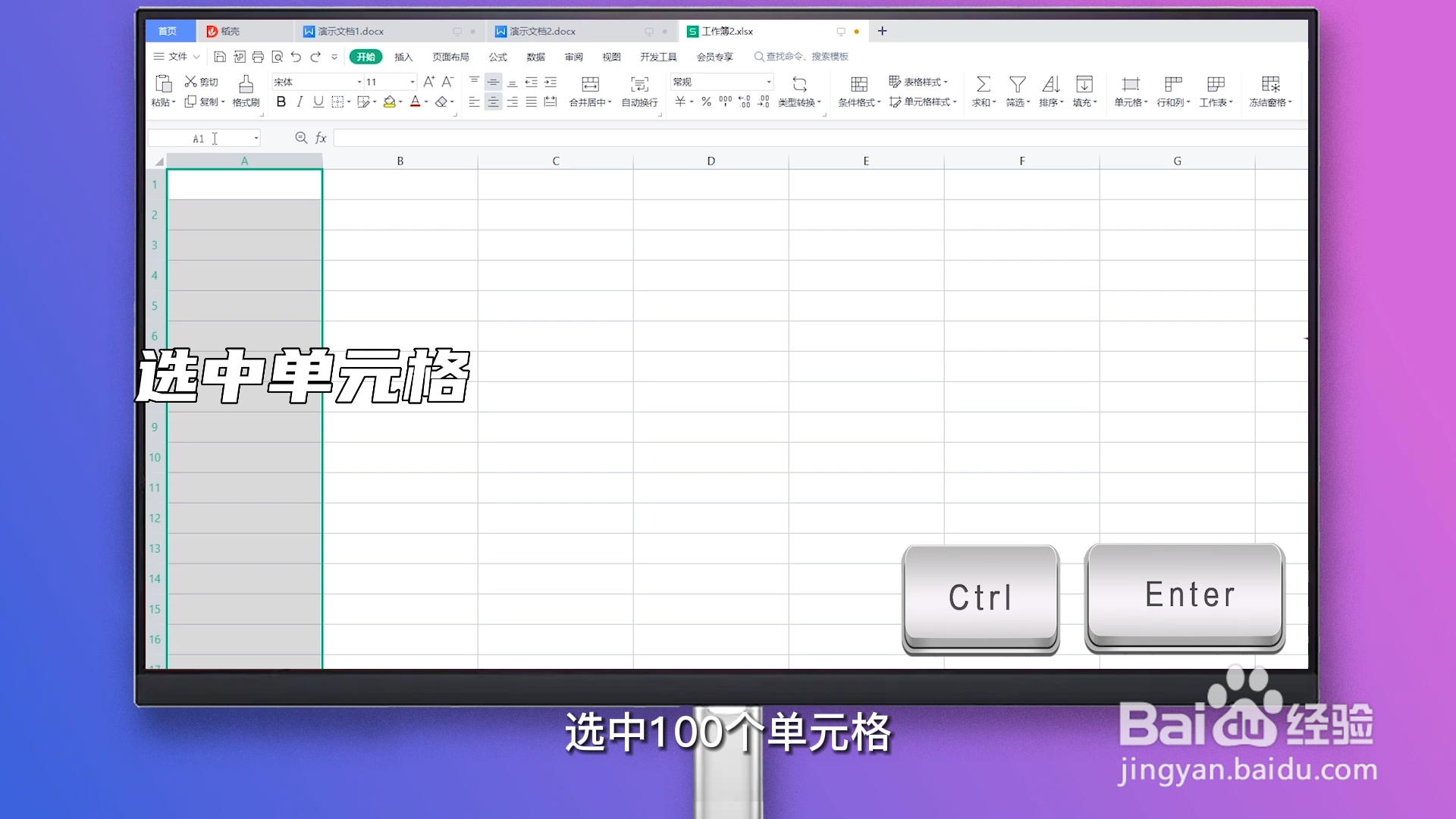Click the 筛选 (Filter) icon

(x=1017, y=91)
